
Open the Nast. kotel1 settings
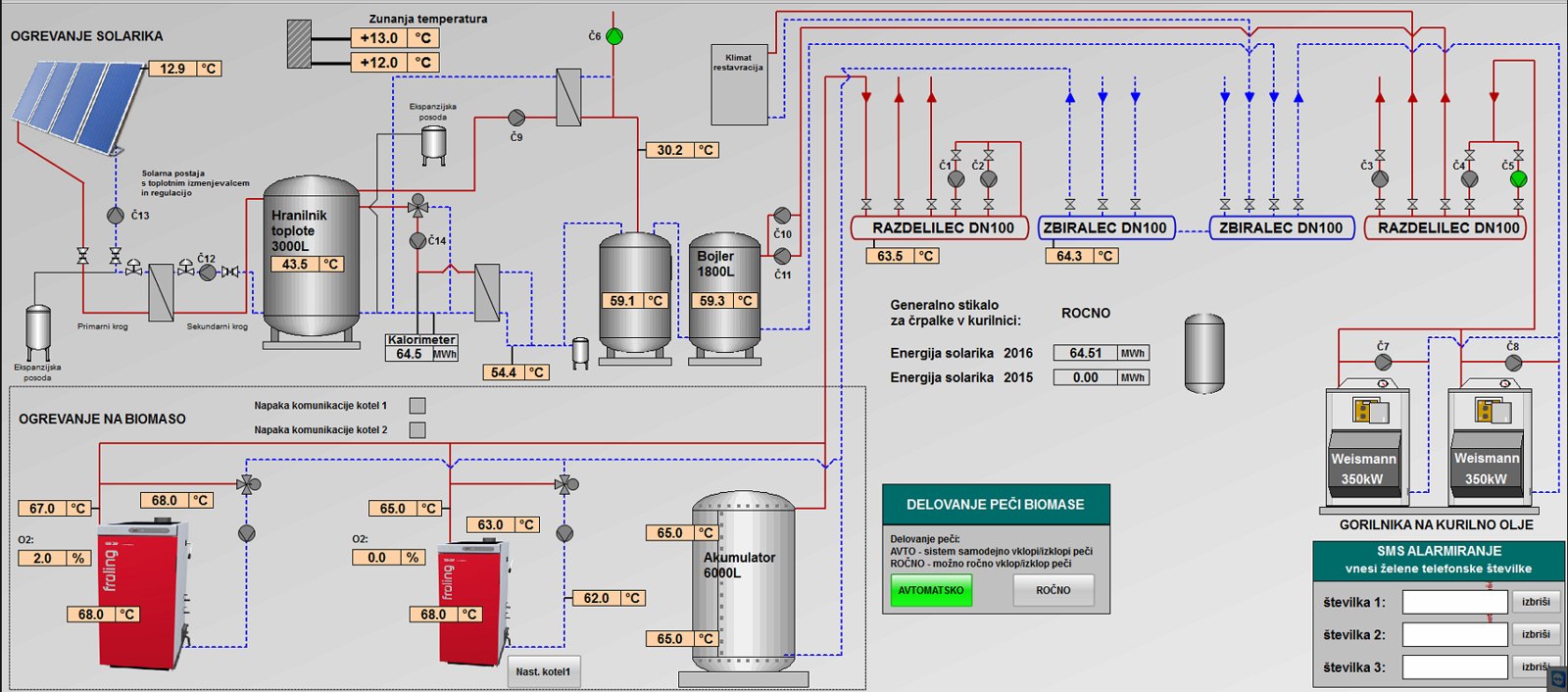click(x=543, y=671)
